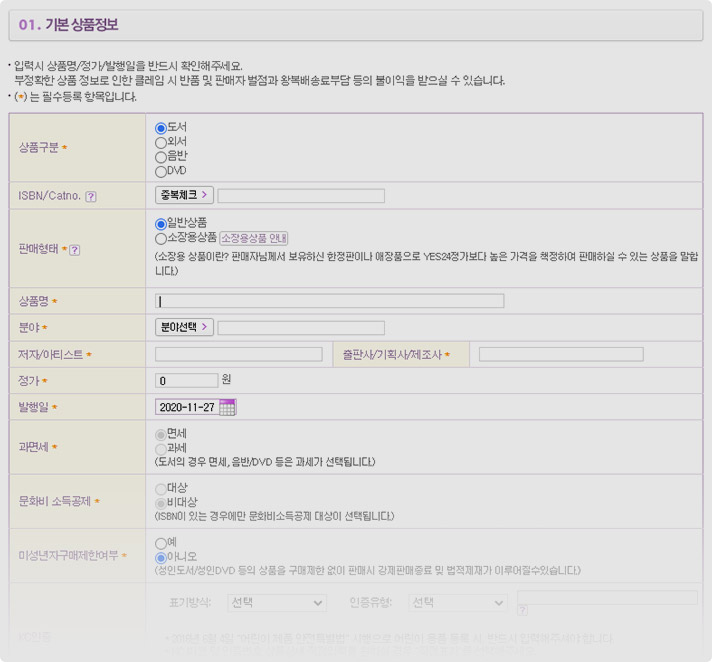Select the 음반 product type option
Viewport: 712px width, 662px height.
point(161,156)
